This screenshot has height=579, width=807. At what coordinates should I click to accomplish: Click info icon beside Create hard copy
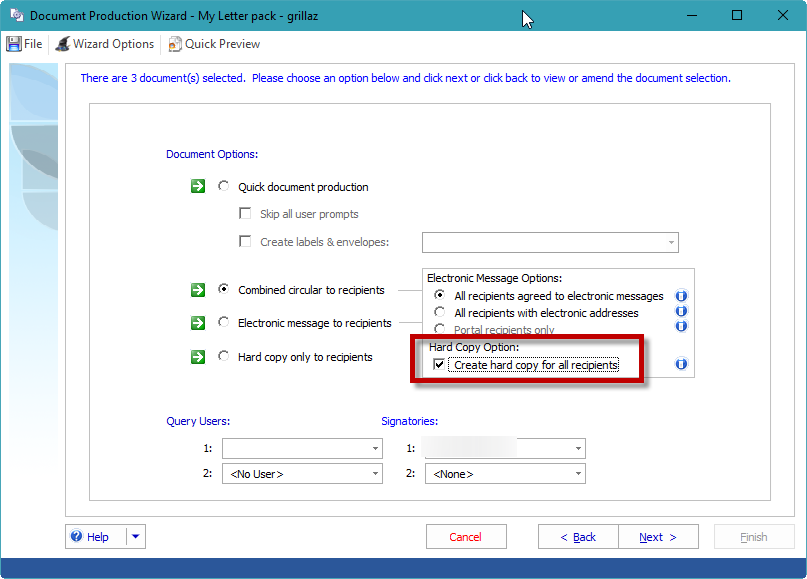pyautogui.click(x=682, y=365)
